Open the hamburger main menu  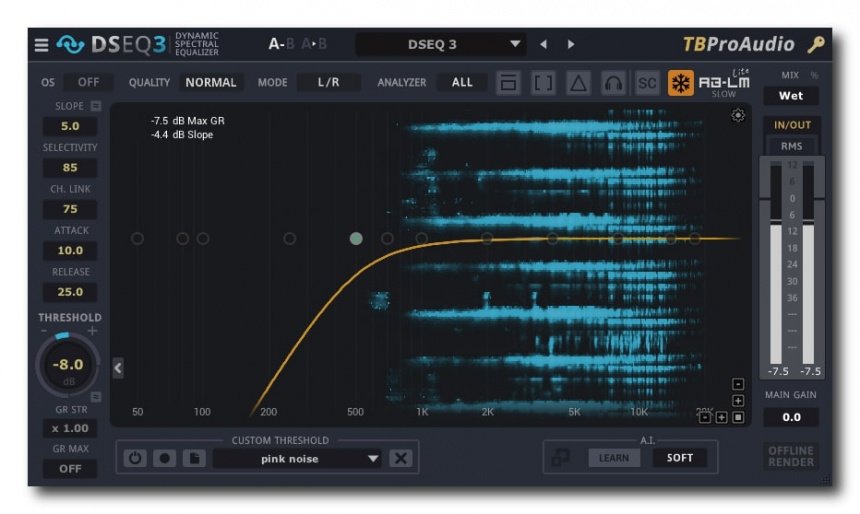(41, 44)
